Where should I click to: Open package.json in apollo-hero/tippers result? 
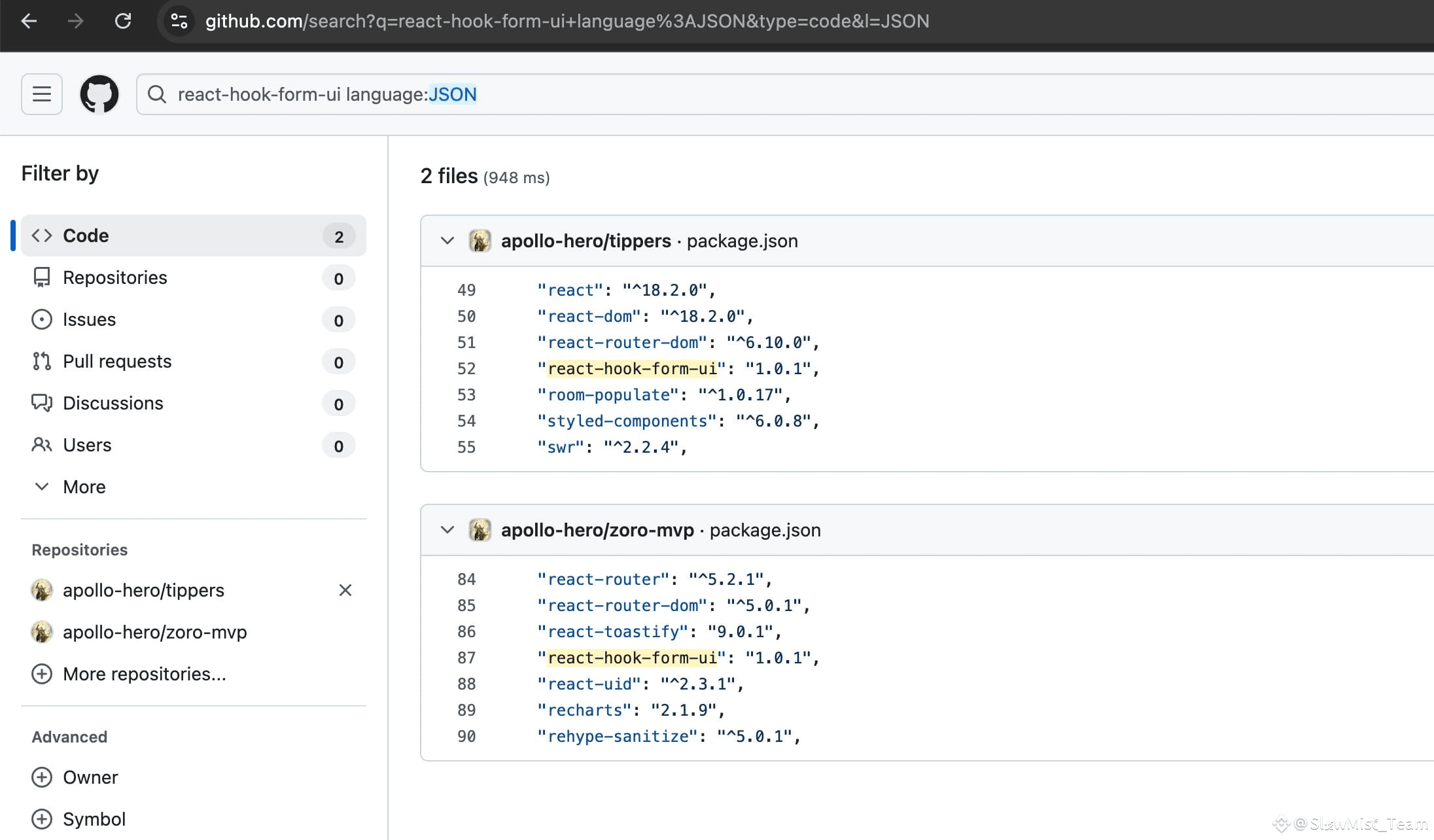[x=743, y=241]
